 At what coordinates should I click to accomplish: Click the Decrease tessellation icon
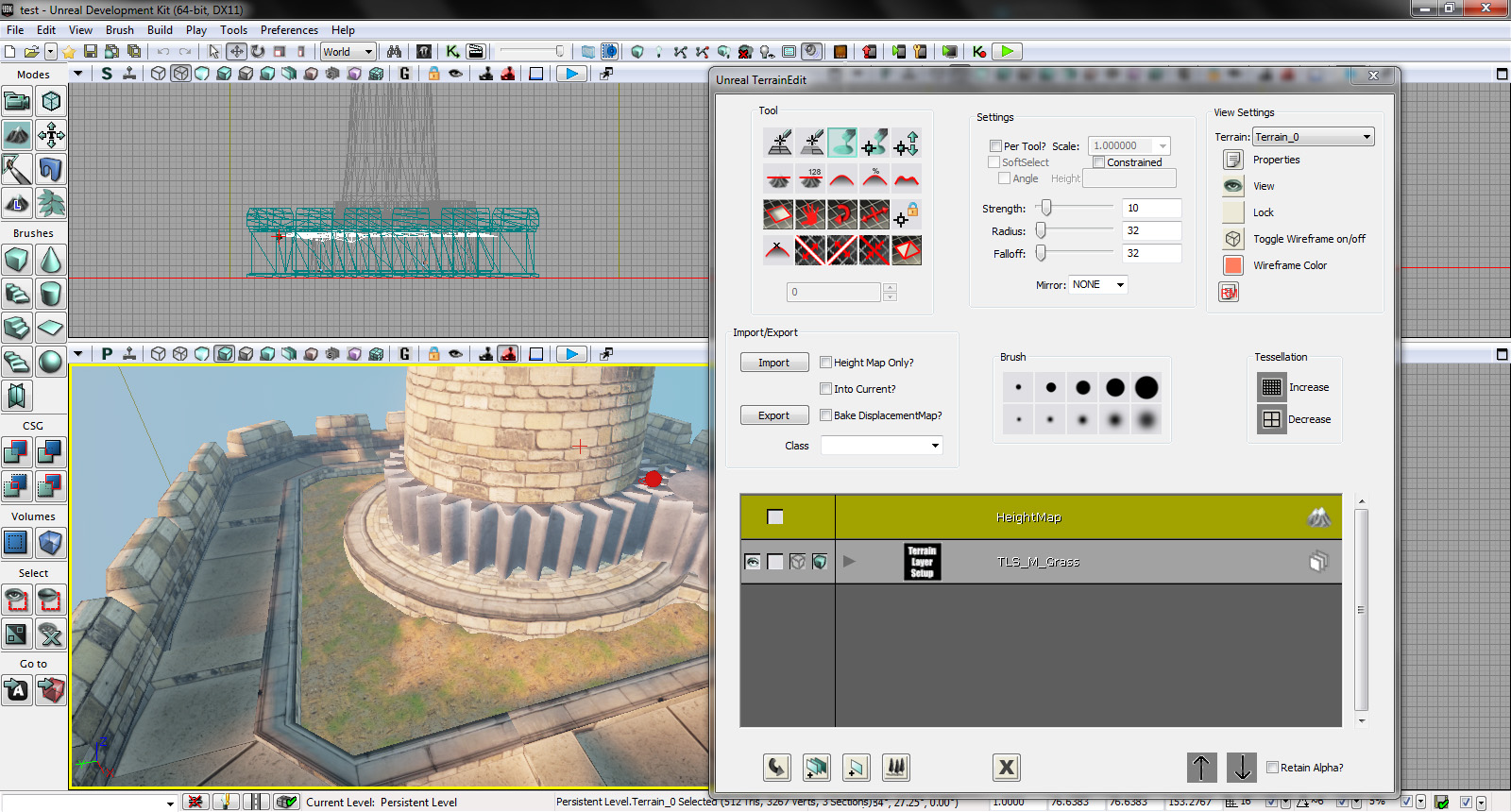(1271, 419)
